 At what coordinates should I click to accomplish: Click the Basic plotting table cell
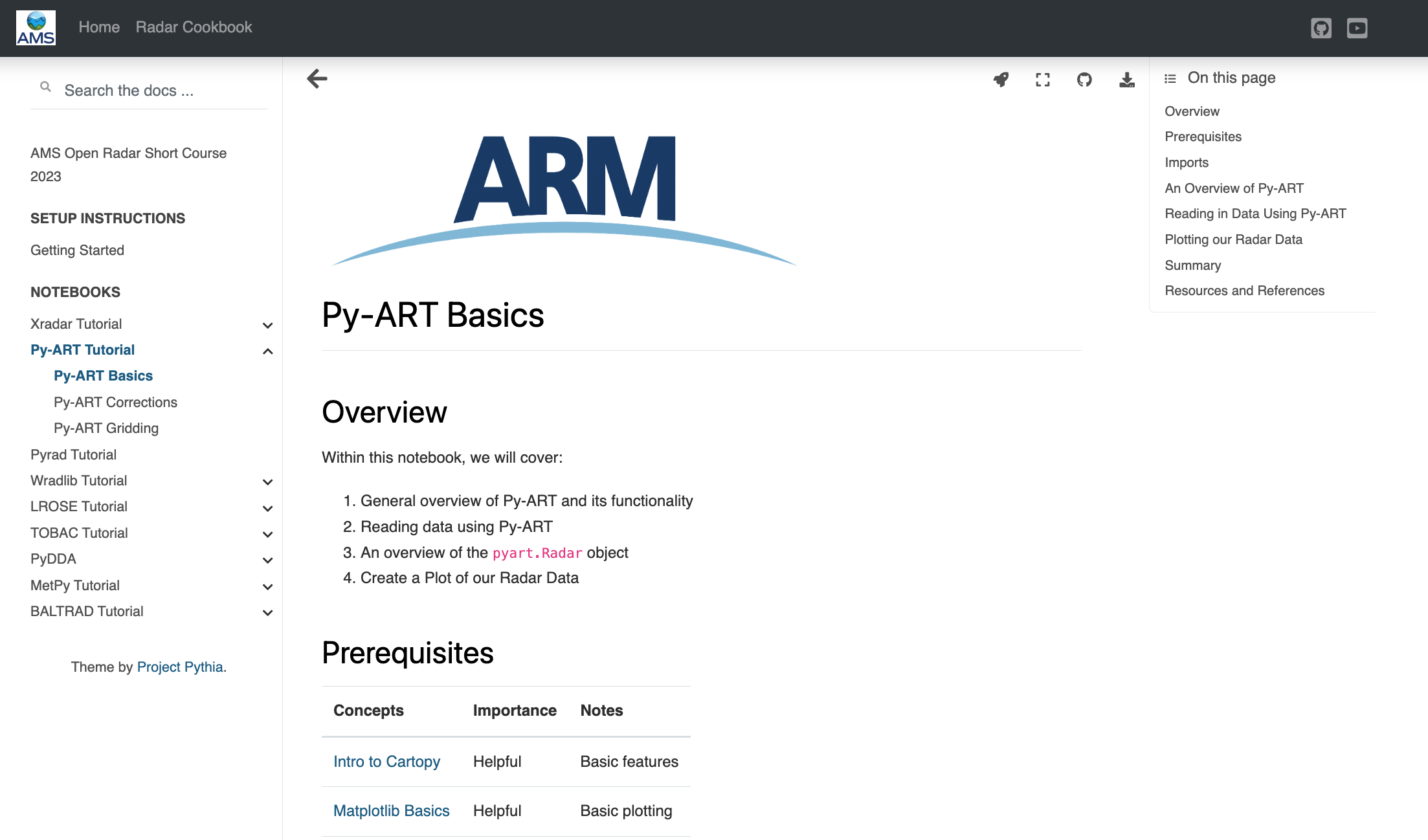(x=626, y=811)
